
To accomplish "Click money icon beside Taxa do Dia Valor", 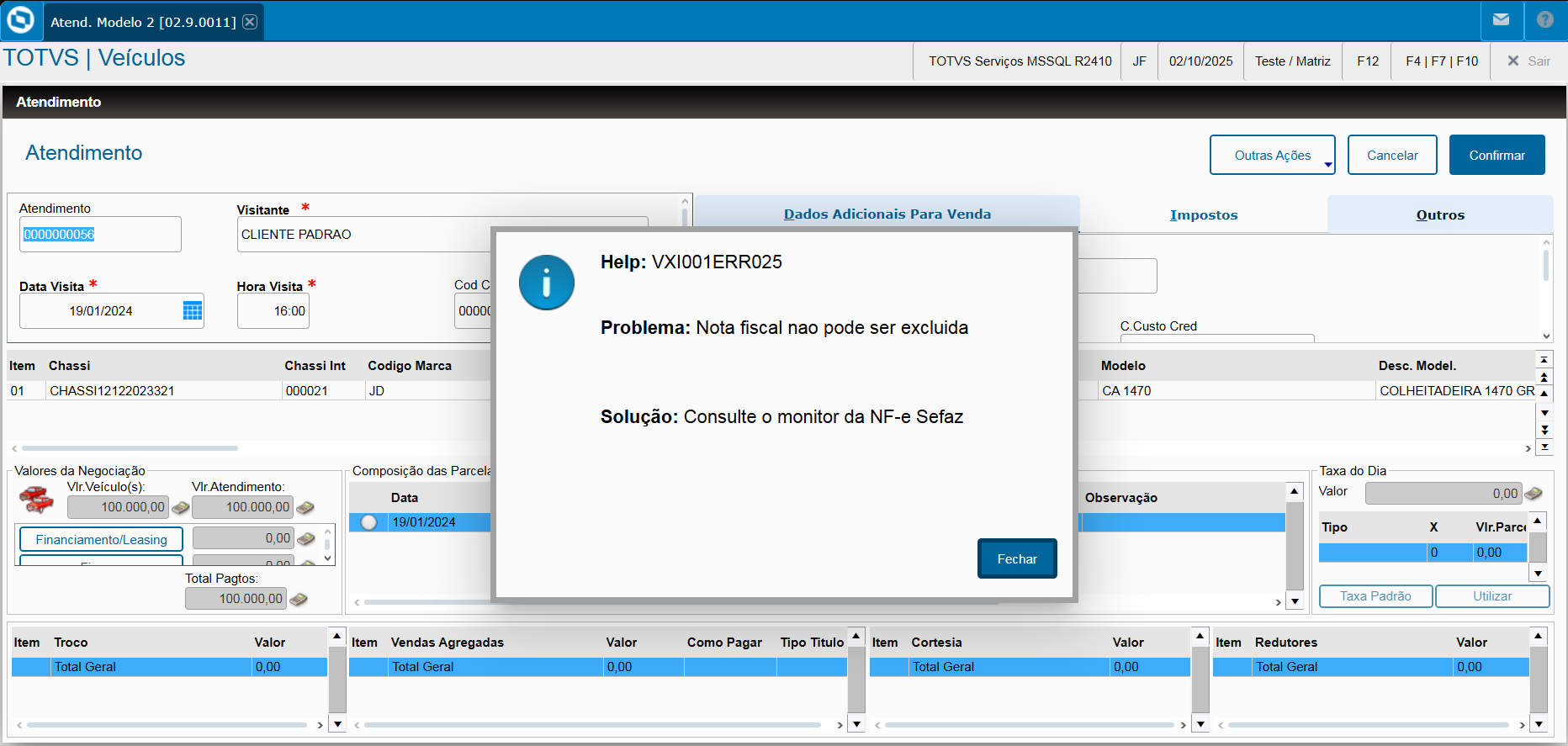I will 1534,494.
